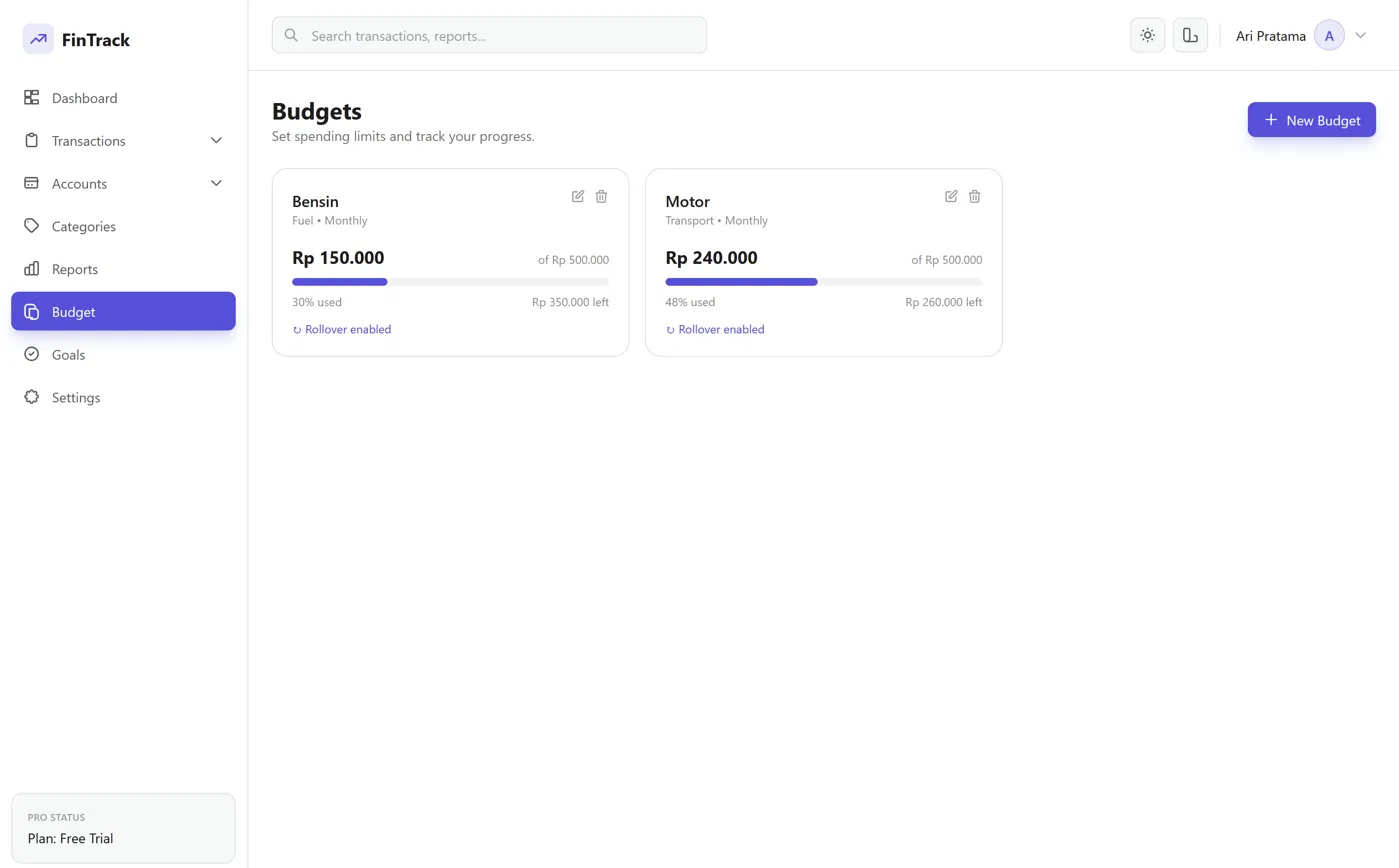Click the magnifier icon in the search bar

point(291,35)
